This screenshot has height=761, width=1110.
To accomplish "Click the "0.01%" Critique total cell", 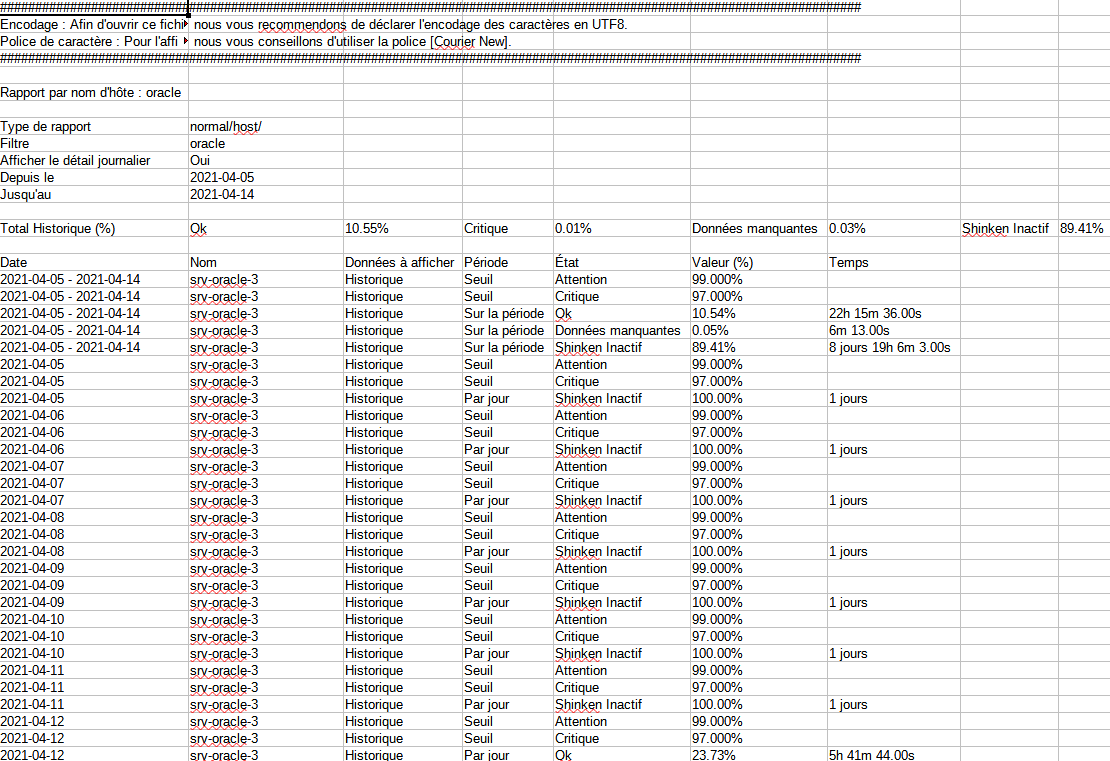I will pos(573,229).
